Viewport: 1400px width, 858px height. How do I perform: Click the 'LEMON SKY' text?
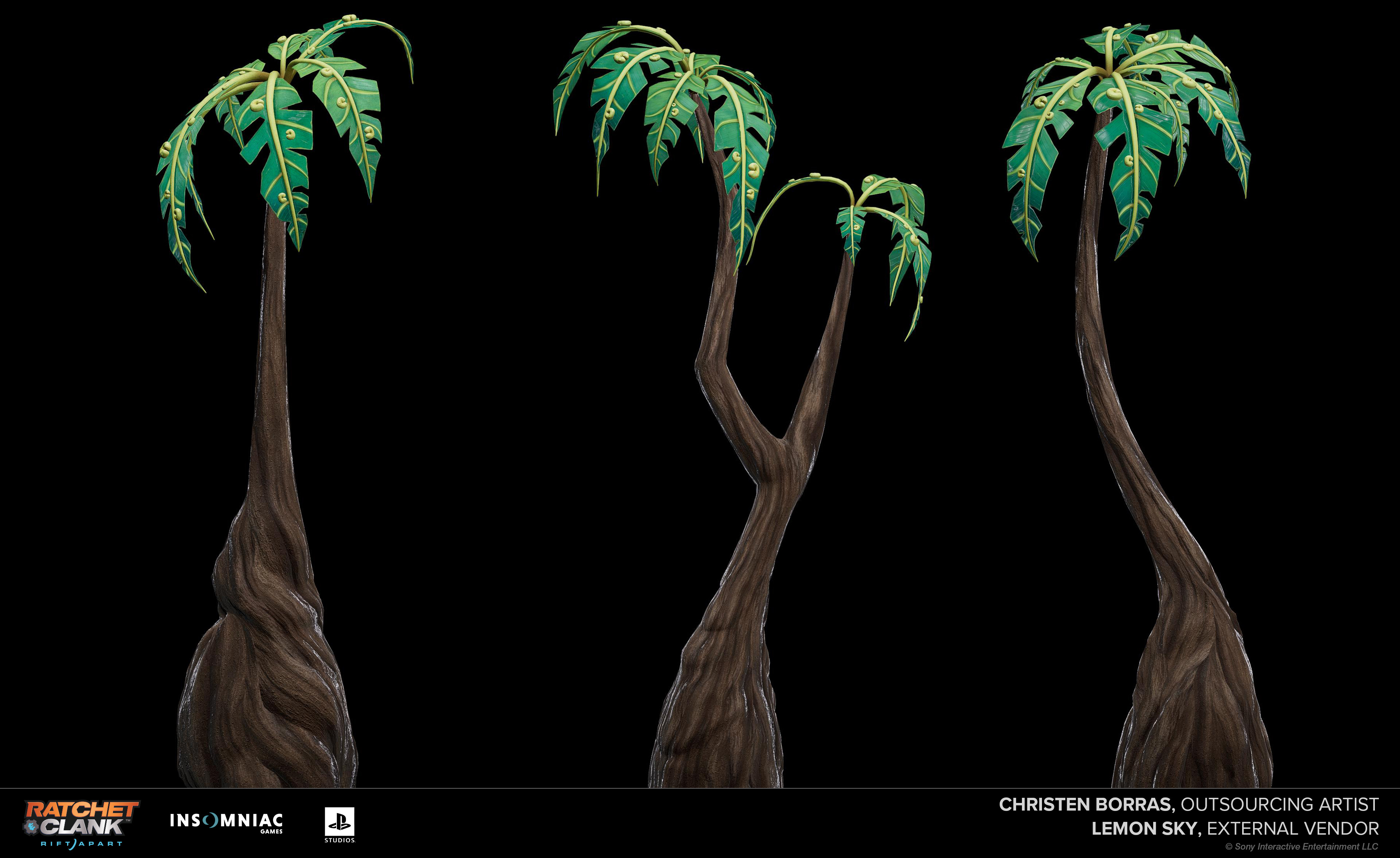coord(1145,828)
